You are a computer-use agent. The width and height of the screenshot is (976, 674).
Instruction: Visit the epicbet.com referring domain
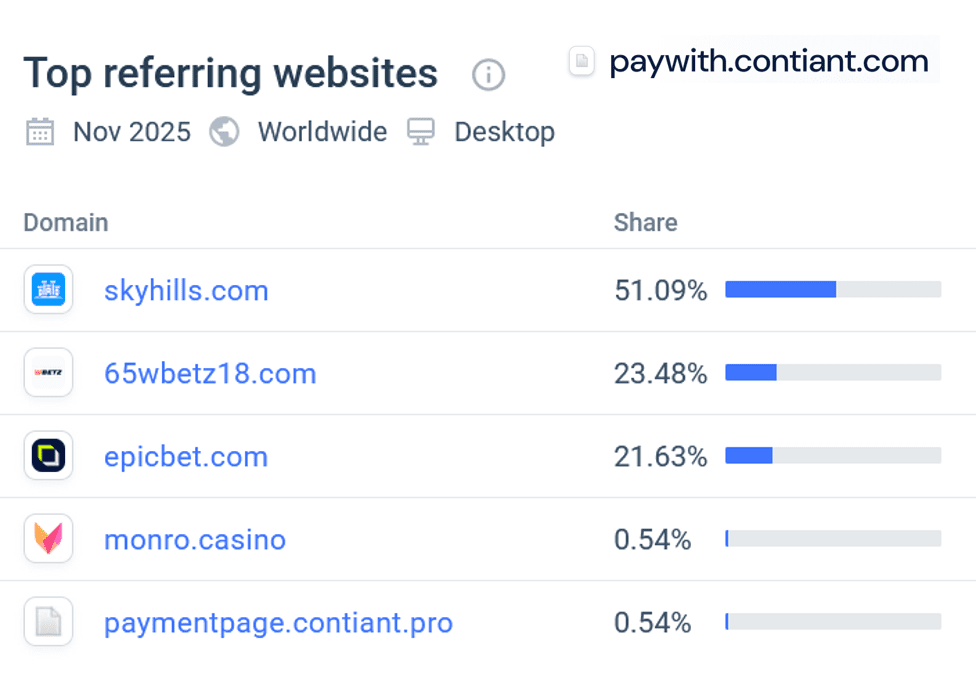[186, 457]
